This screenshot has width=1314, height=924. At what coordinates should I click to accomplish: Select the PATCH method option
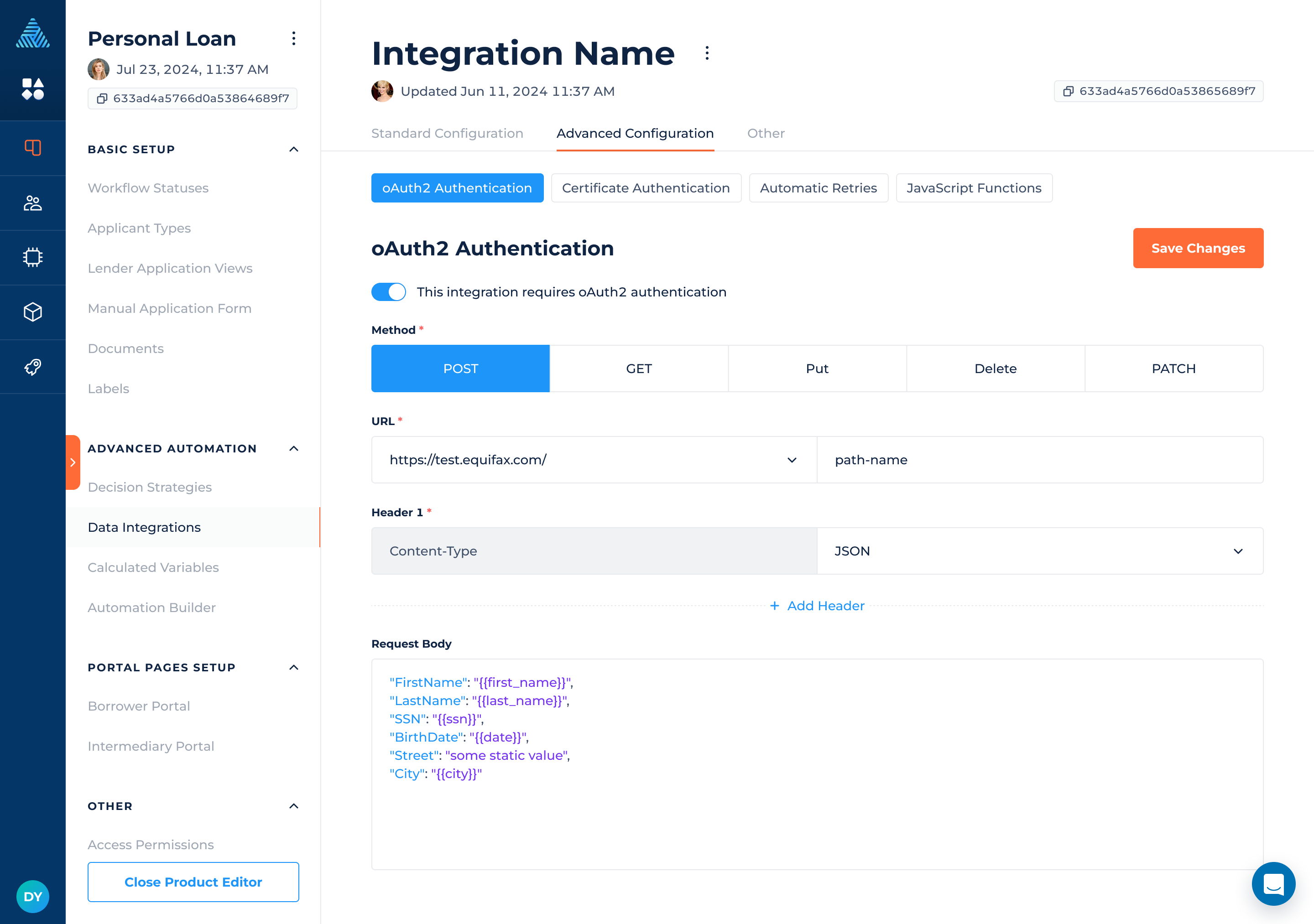pyautogui.click(x=1173, y=369)
